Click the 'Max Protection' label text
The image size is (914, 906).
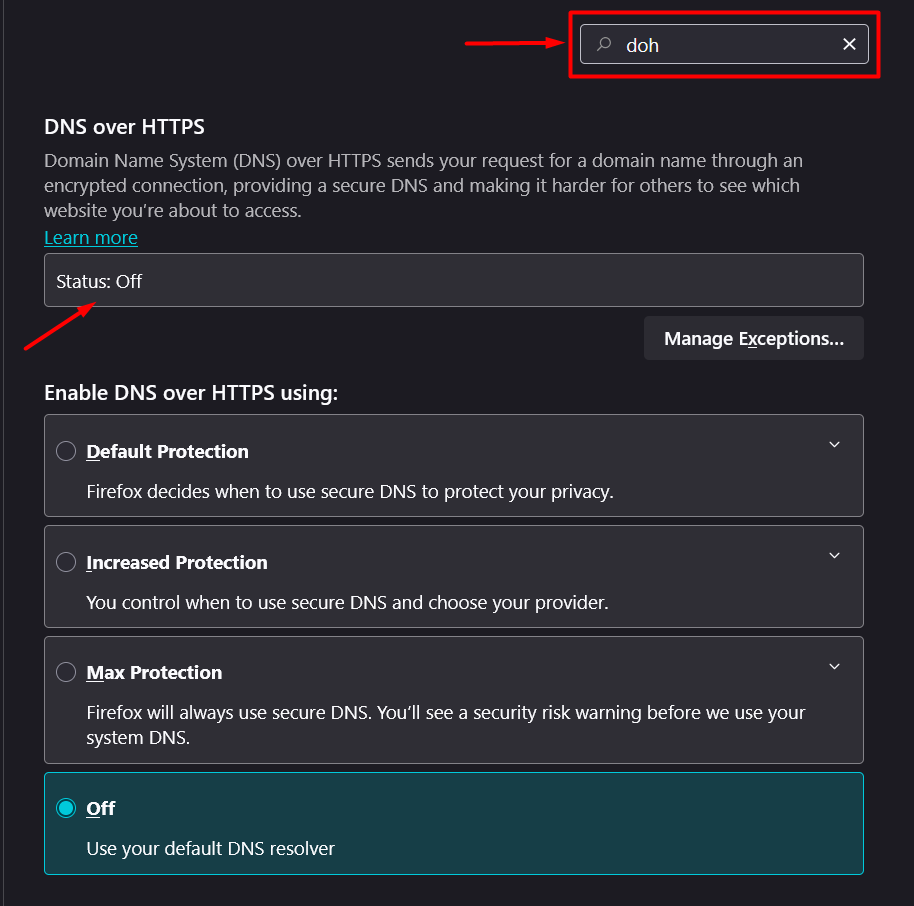pyautogui.click(x=155, y=673)
